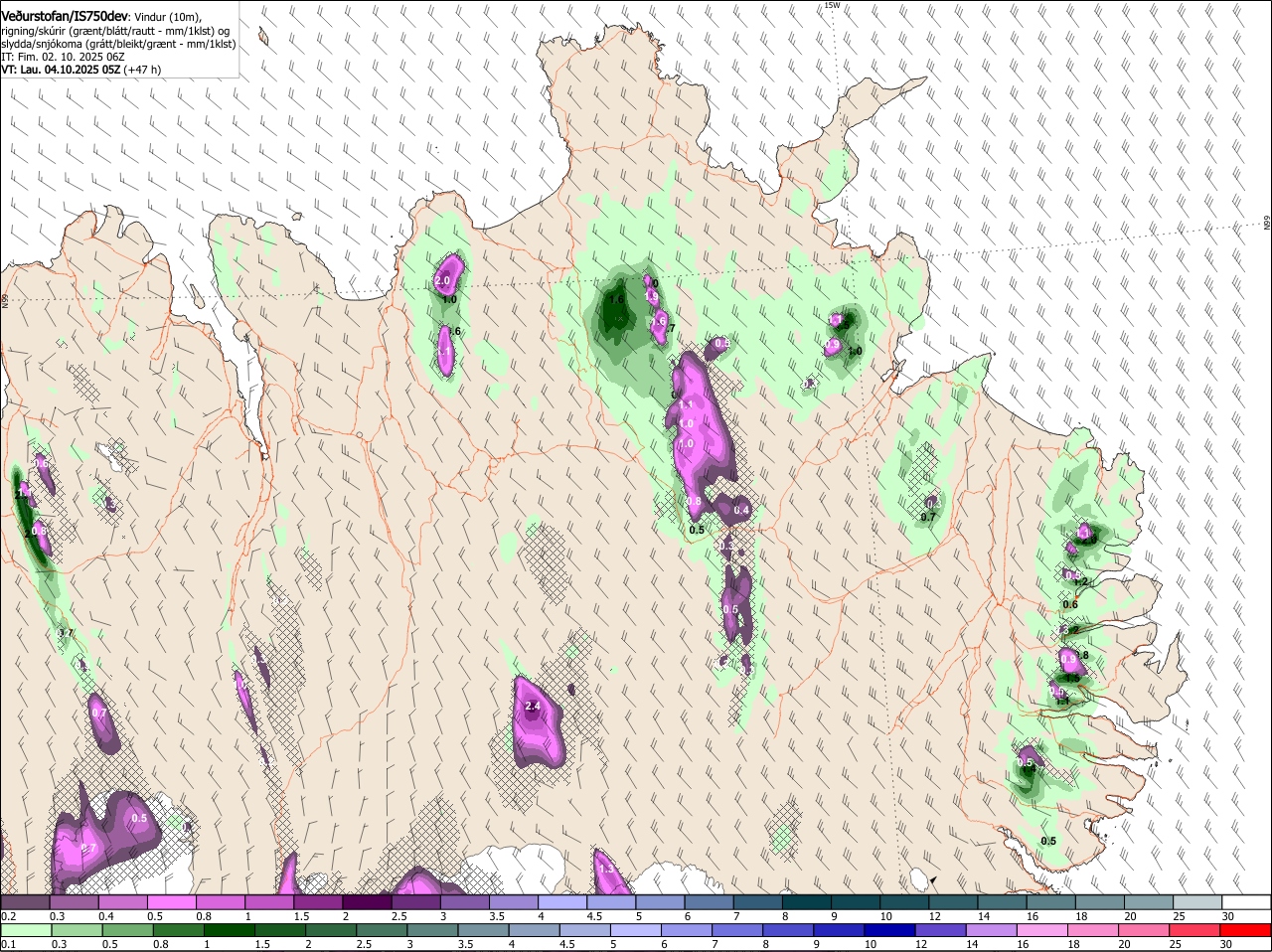Pick the rain legend swatch between 14 and 16
The width and height of the screenshot is (1272, 952).
[994, 930]
